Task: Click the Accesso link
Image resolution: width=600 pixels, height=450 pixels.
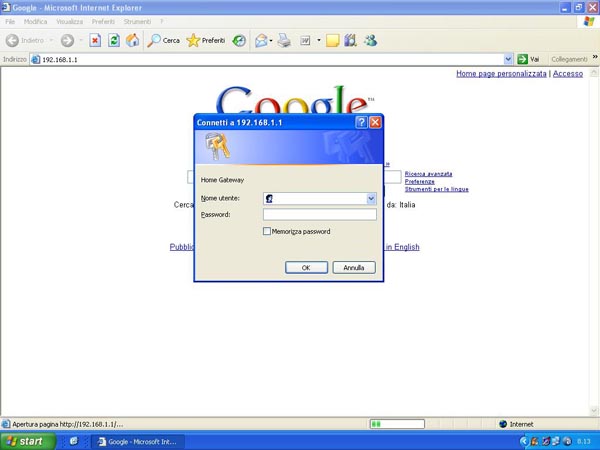Action: point(568,73)
